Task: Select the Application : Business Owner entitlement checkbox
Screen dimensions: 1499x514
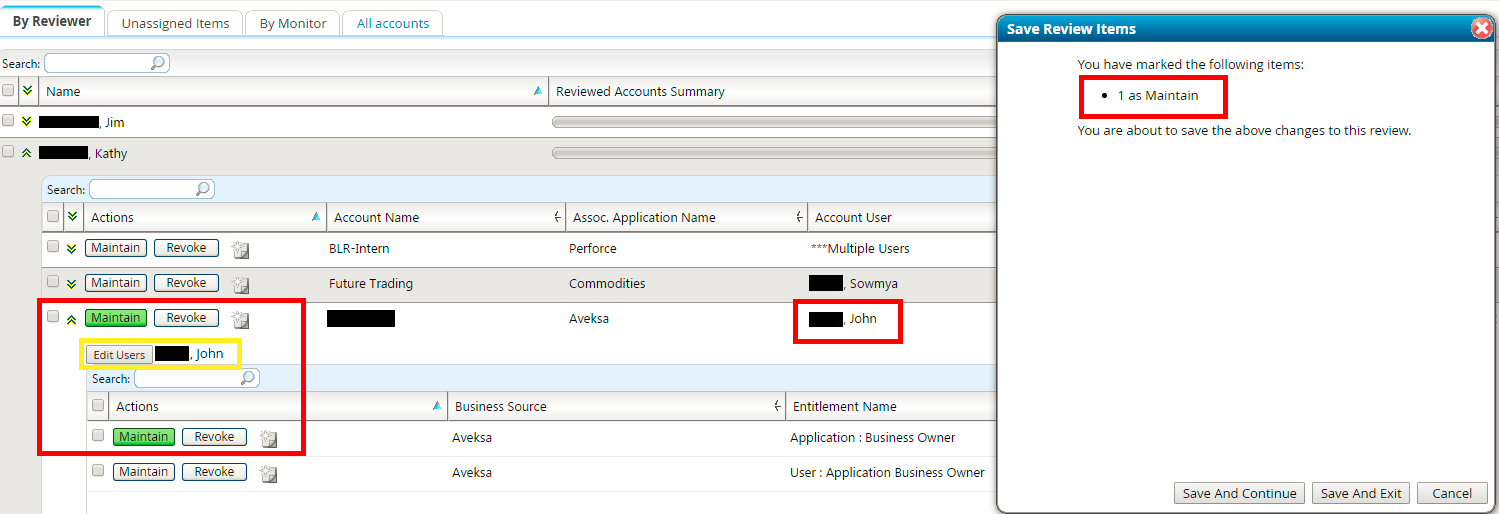Action: (98, 436)
